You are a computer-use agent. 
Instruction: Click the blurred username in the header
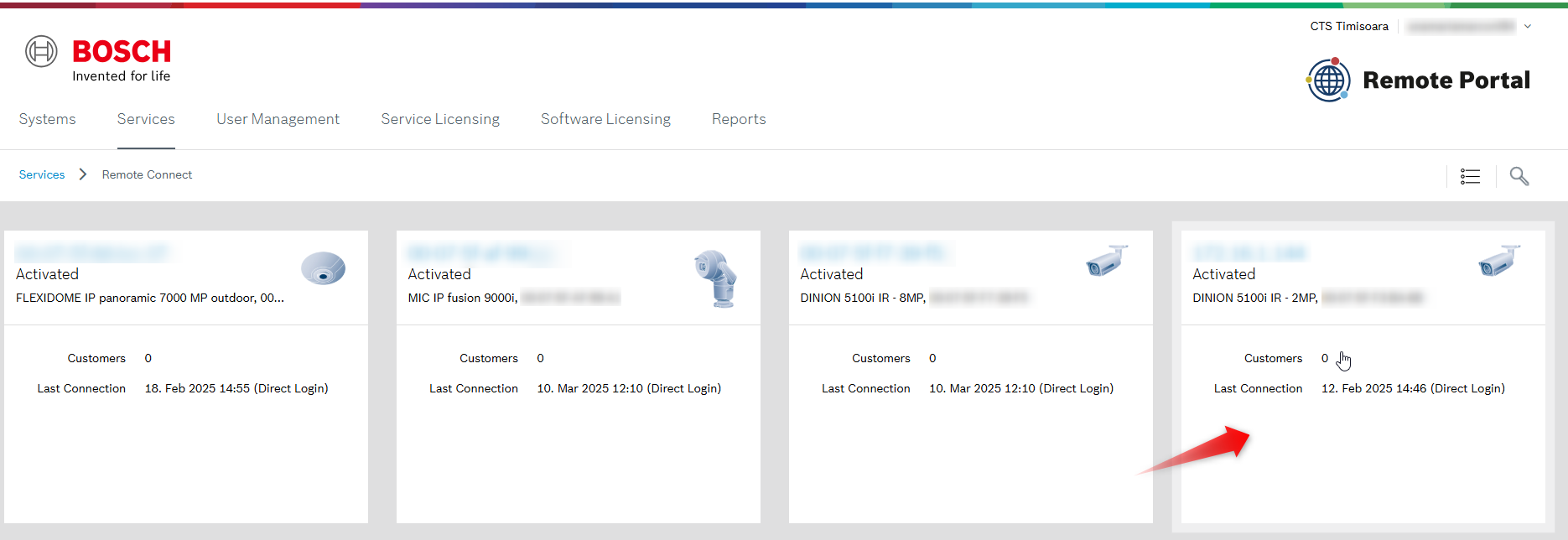tap(1461, 26)
